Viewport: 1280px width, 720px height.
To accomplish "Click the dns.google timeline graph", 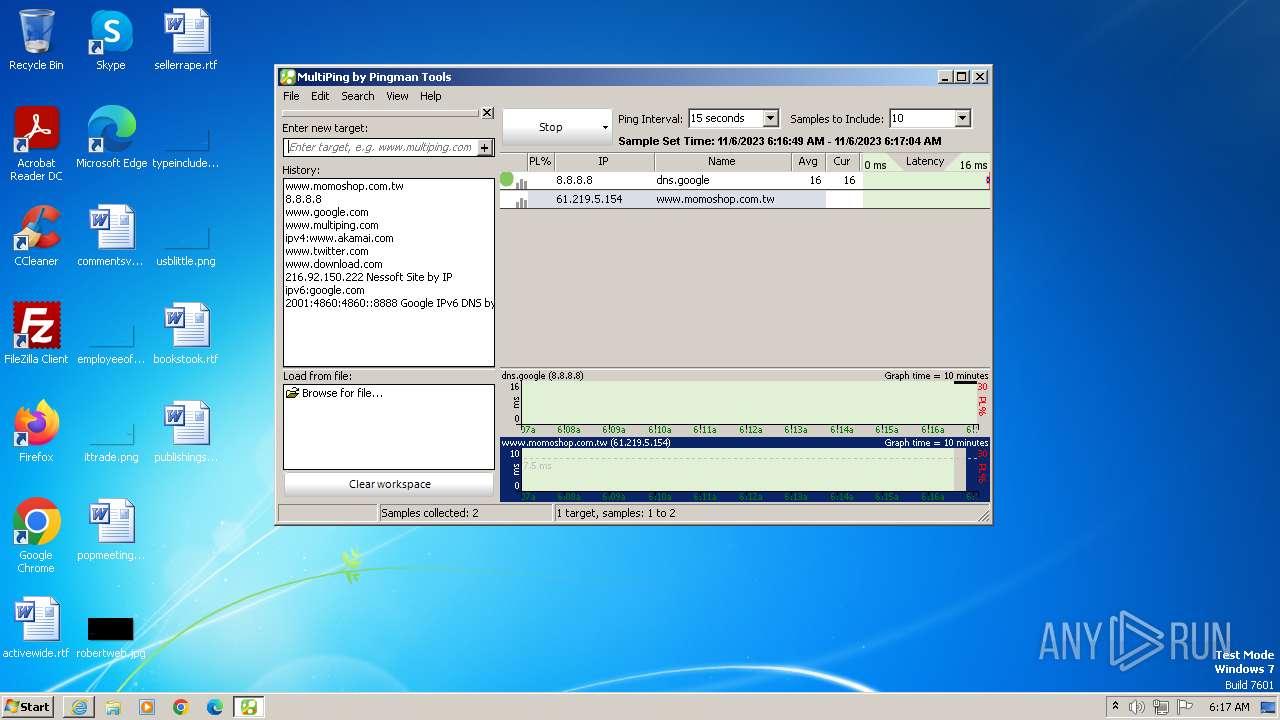I will point(745,402).
